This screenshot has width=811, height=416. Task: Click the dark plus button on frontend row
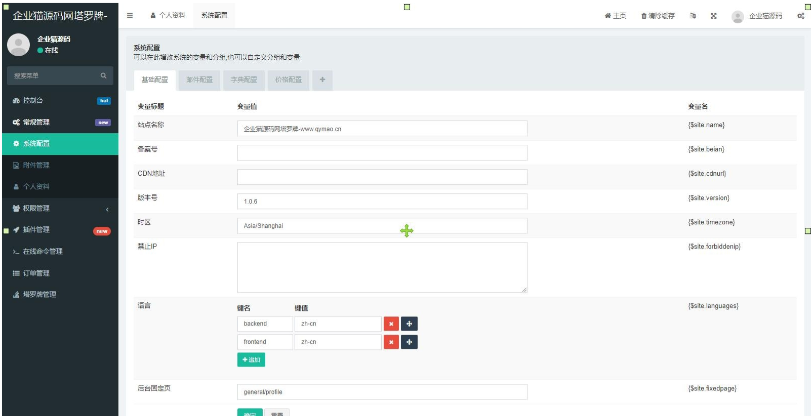409,342
